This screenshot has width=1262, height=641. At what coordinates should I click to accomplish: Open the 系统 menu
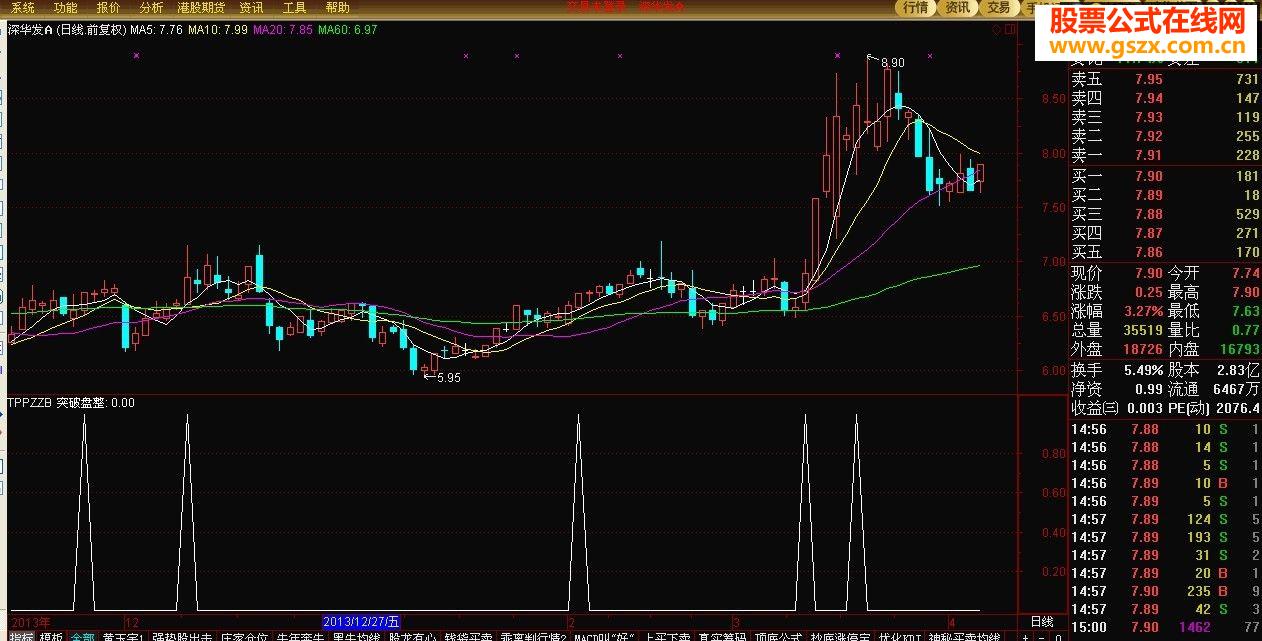click(23, 7)
